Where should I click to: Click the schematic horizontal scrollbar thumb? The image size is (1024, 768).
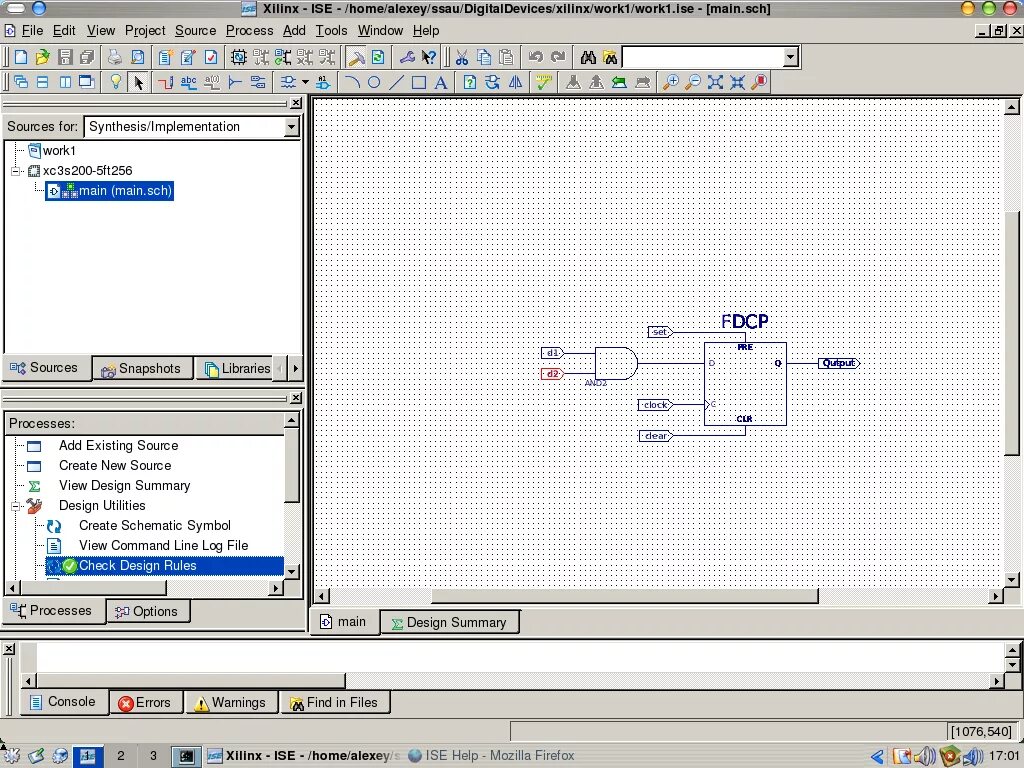point(624,596)
